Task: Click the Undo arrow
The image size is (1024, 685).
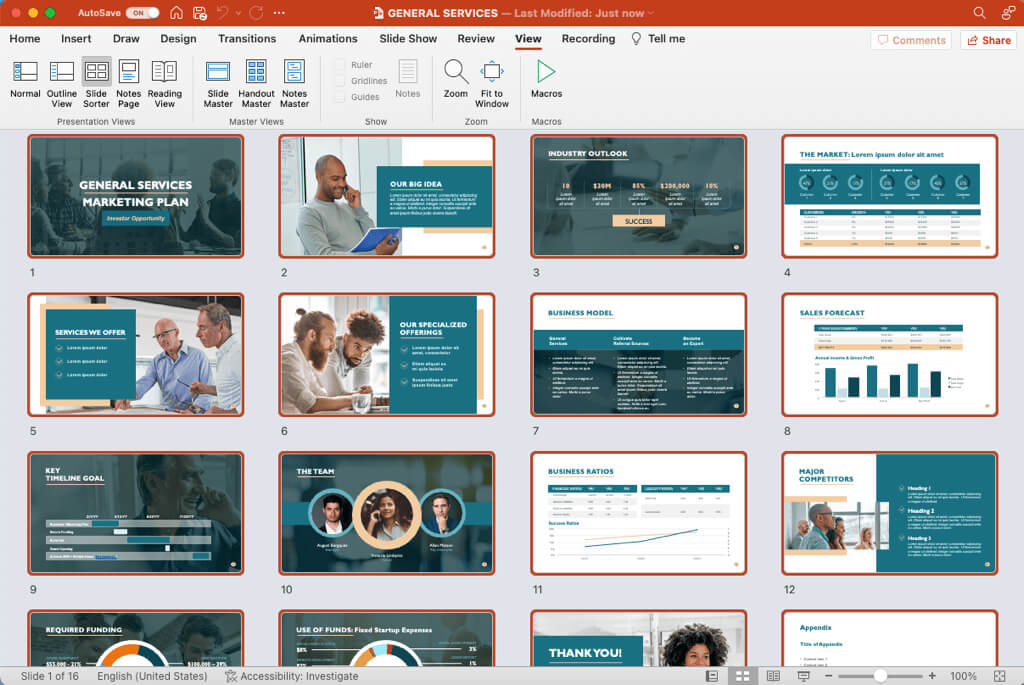Action: [223, 12]
